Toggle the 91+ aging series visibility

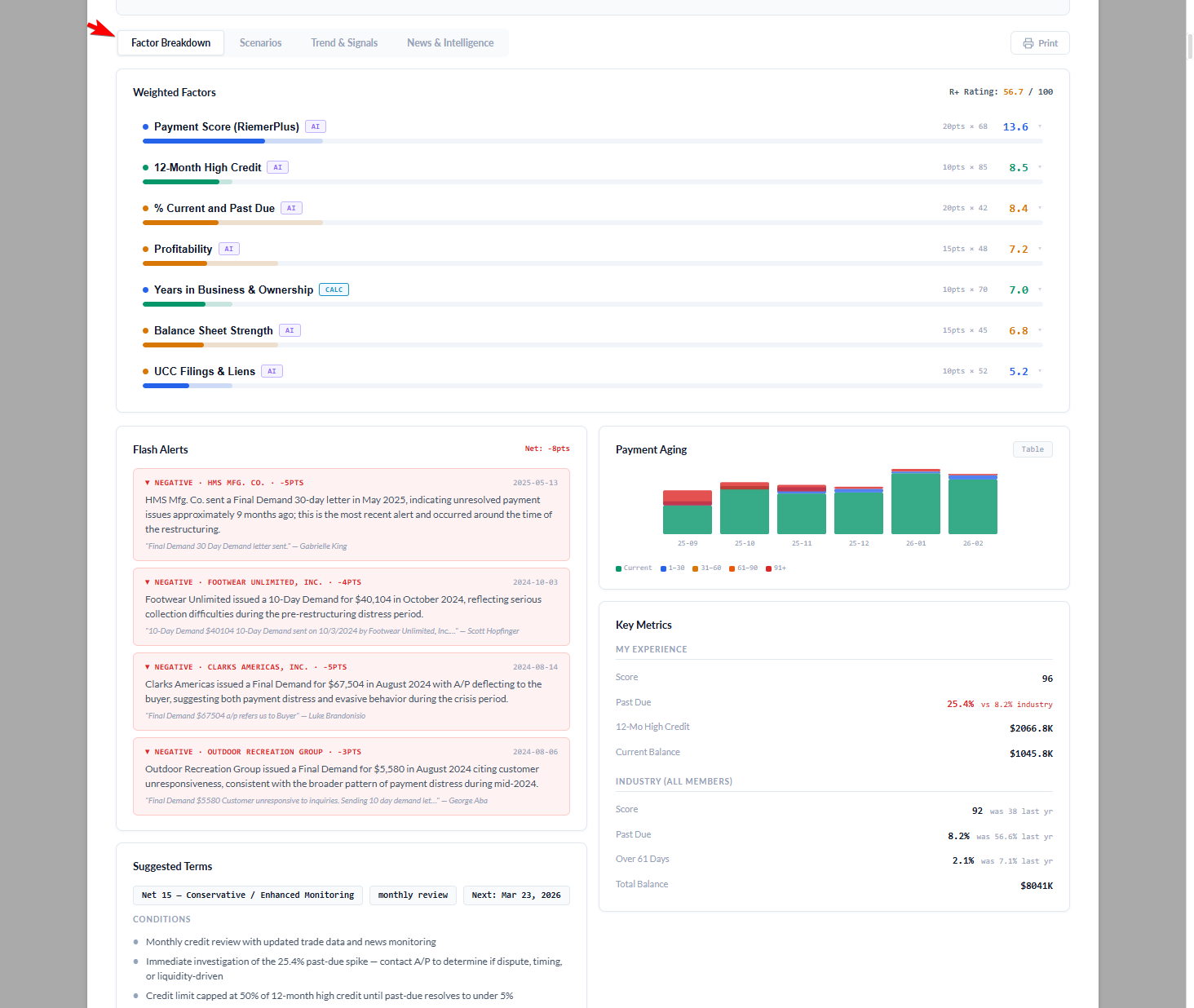click(776, 568)
